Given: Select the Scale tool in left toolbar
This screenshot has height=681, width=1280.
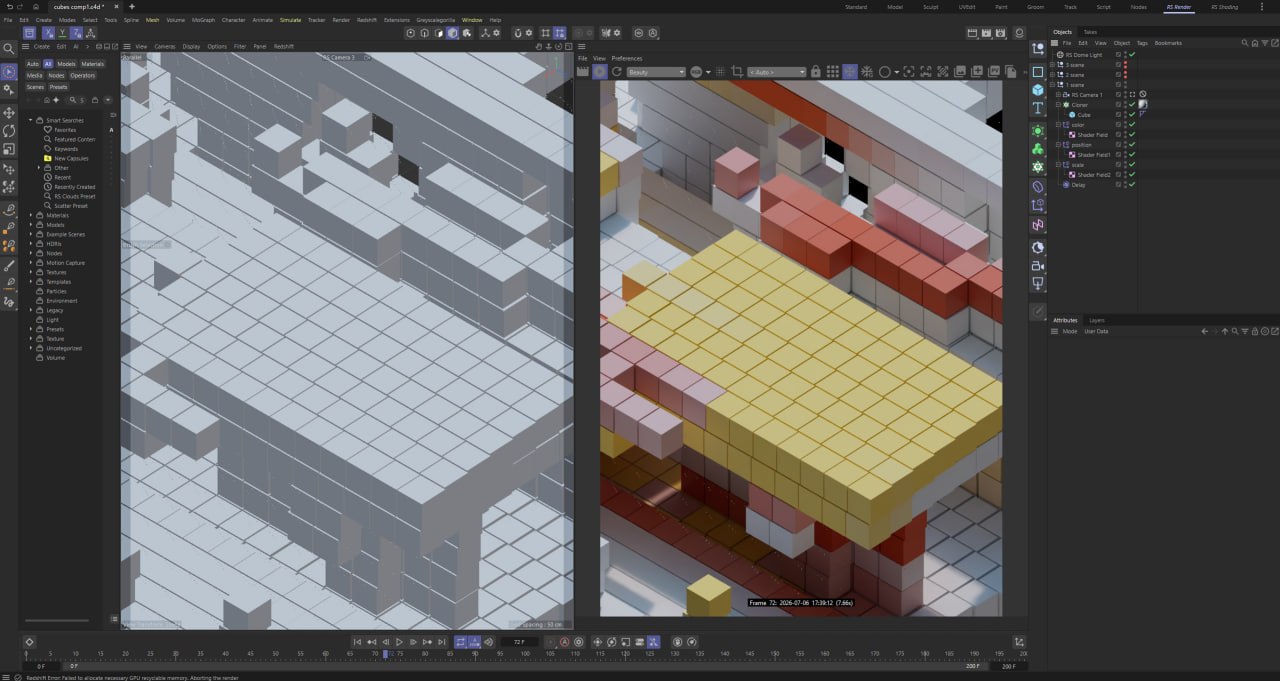Looking at the screenshot, I should (9, 149).
